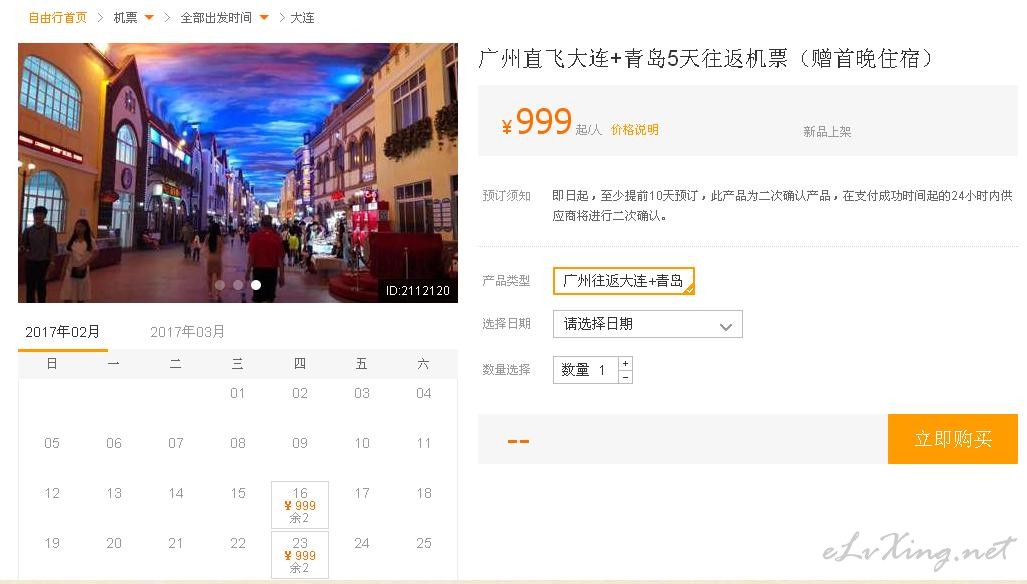Click calendar date 12

(52, 493)
